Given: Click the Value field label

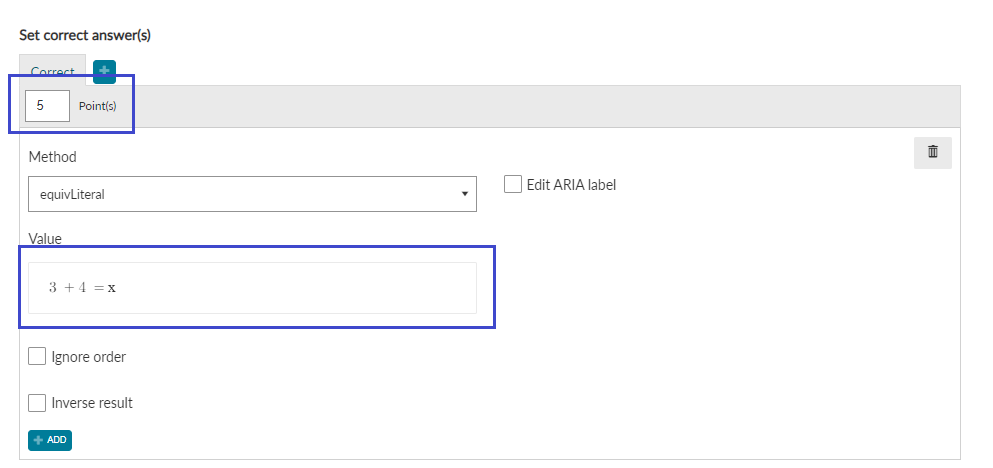Looking at the screenshot, I should pyautogui.click(x=45, y=239).
